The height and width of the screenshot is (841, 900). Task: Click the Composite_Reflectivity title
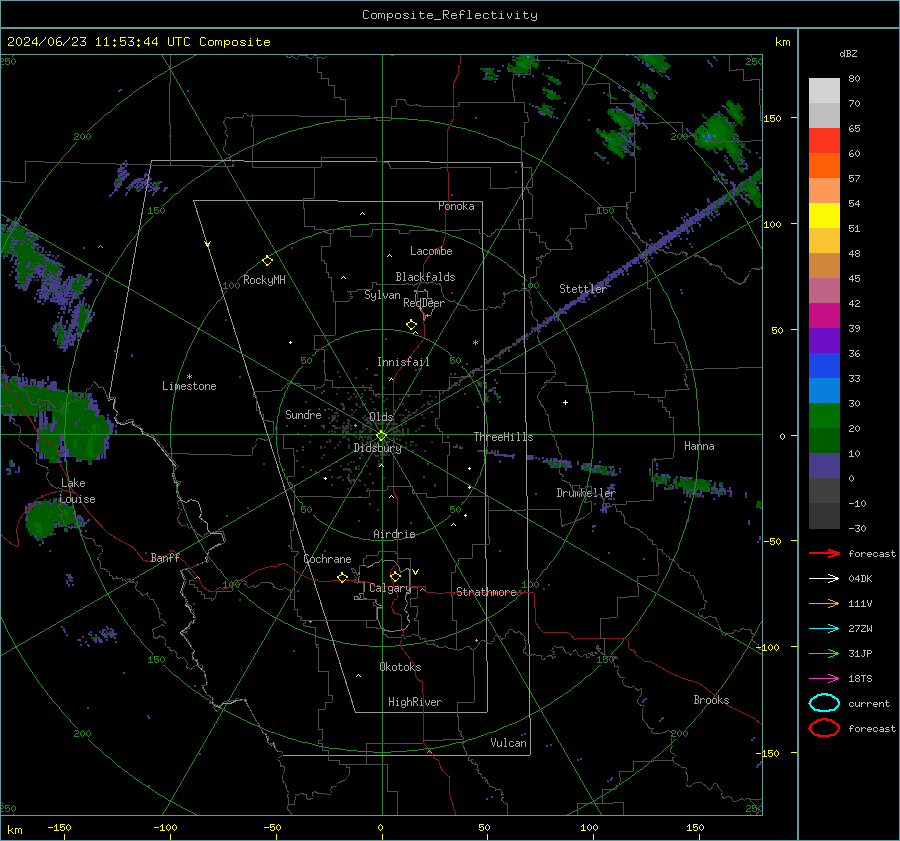(449, 15)
